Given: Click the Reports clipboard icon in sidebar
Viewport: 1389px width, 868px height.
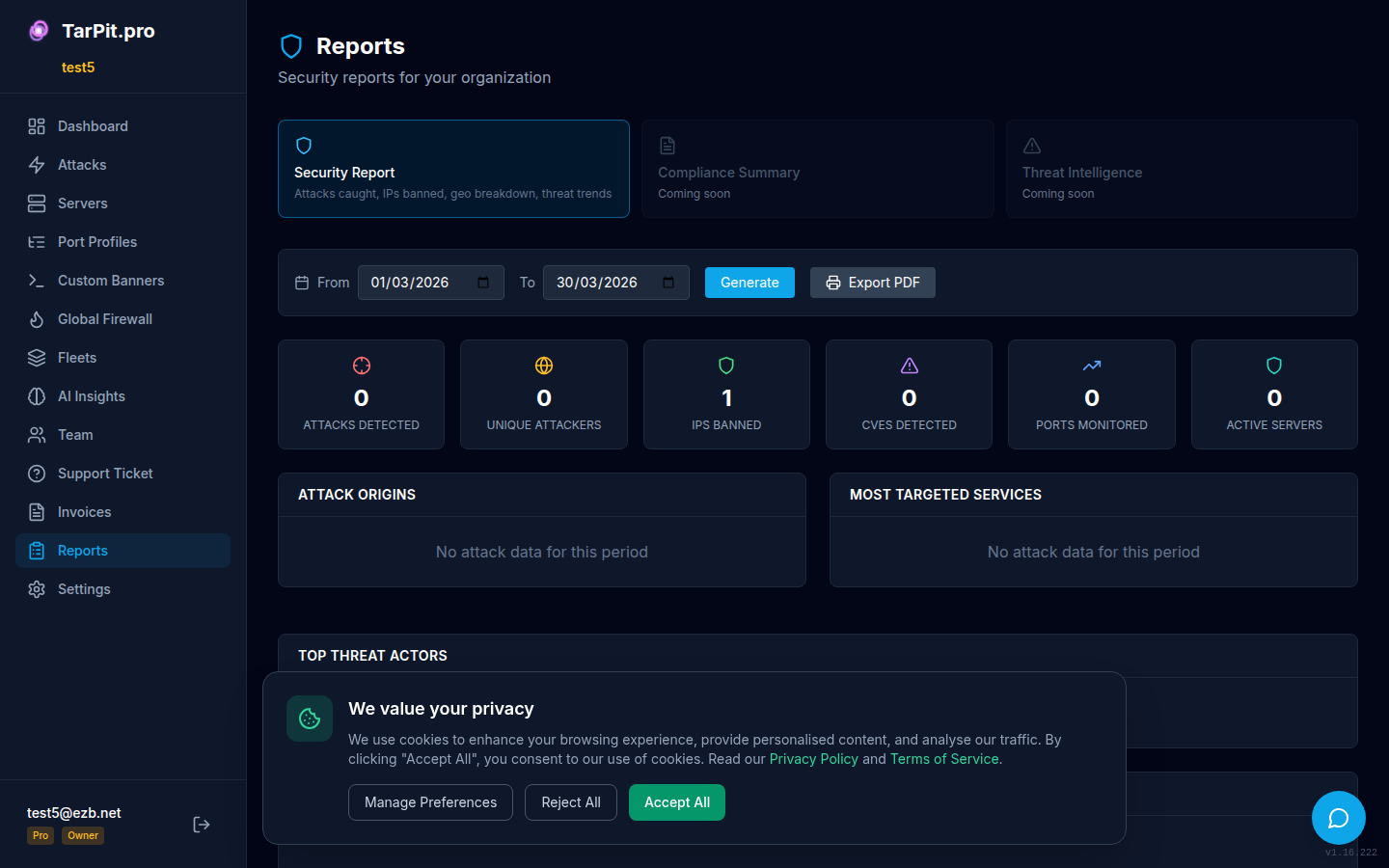Looking at the screenshot, I should coord(37,551).
